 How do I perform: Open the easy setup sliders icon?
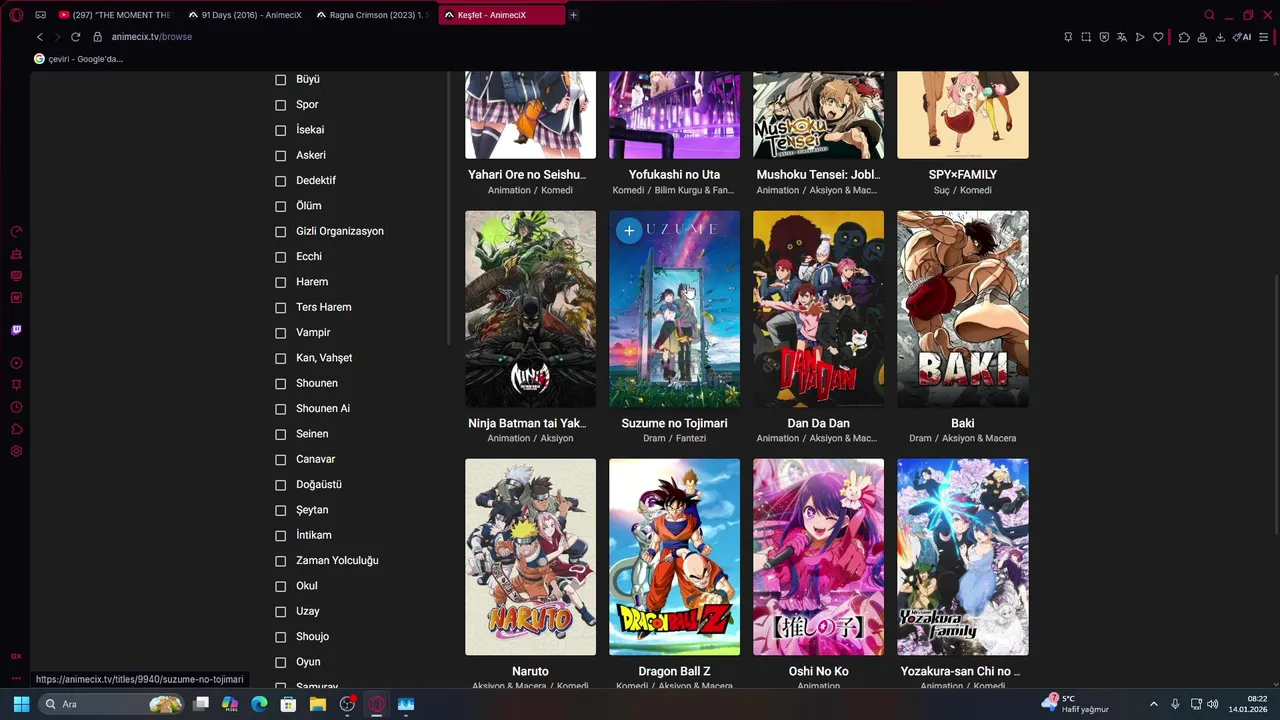coord(1264,37)
